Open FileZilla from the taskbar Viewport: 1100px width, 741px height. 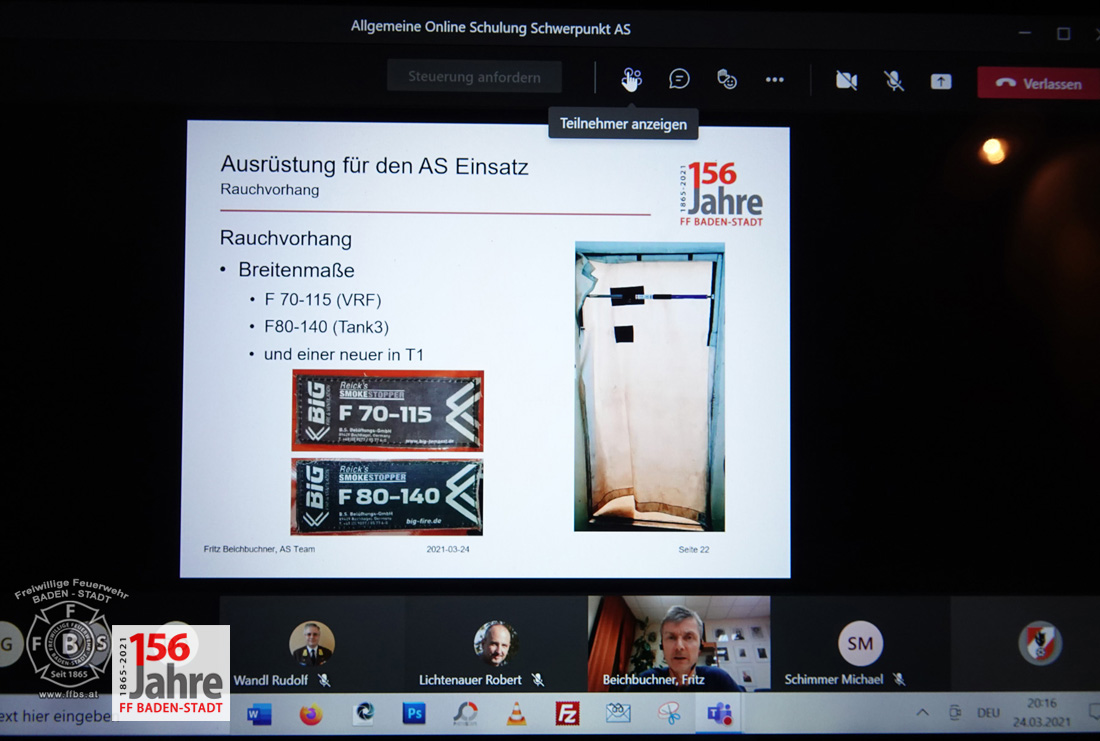pyautogui.click(x=567, y=714)
